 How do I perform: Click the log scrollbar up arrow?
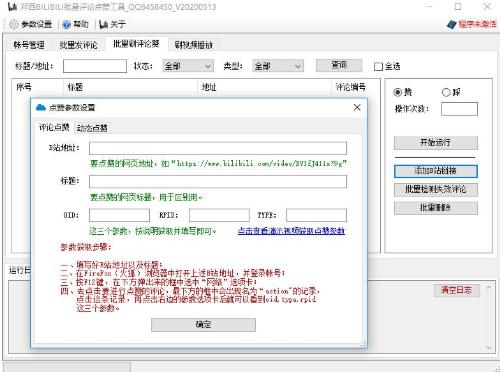[x=489, y=287]
